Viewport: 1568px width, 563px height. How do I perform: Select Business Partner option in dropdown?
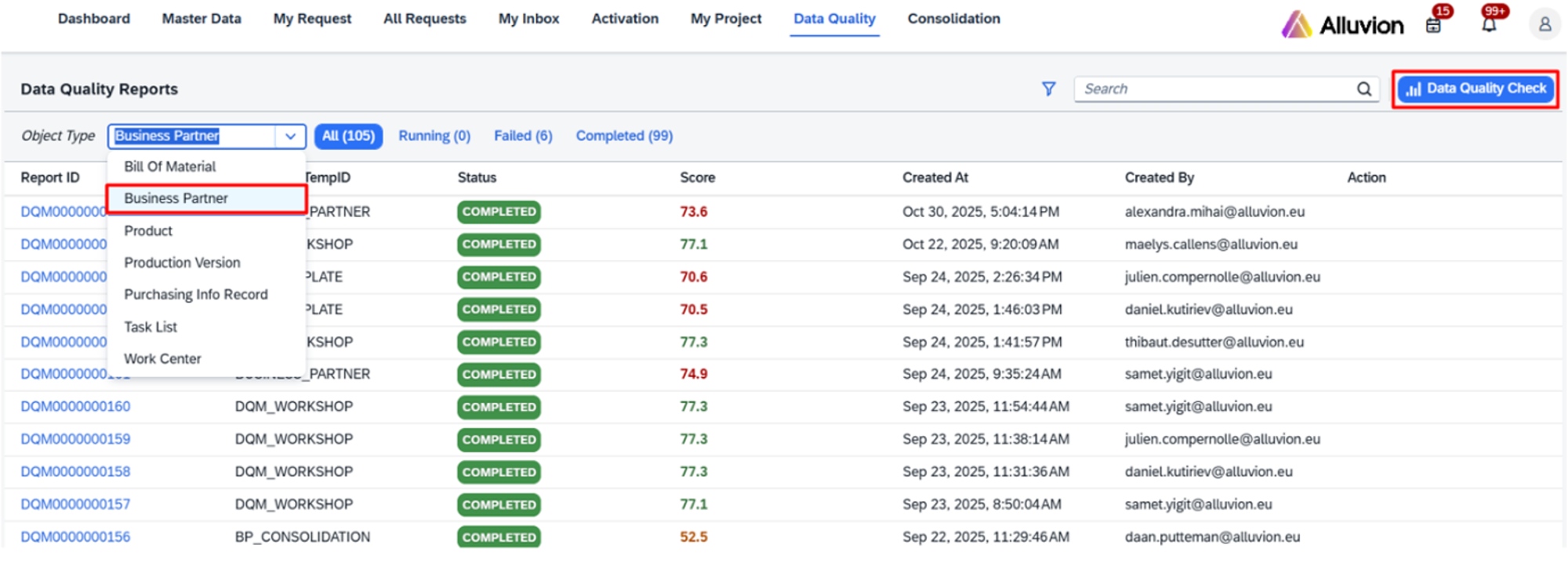click(x=206, y=199)
